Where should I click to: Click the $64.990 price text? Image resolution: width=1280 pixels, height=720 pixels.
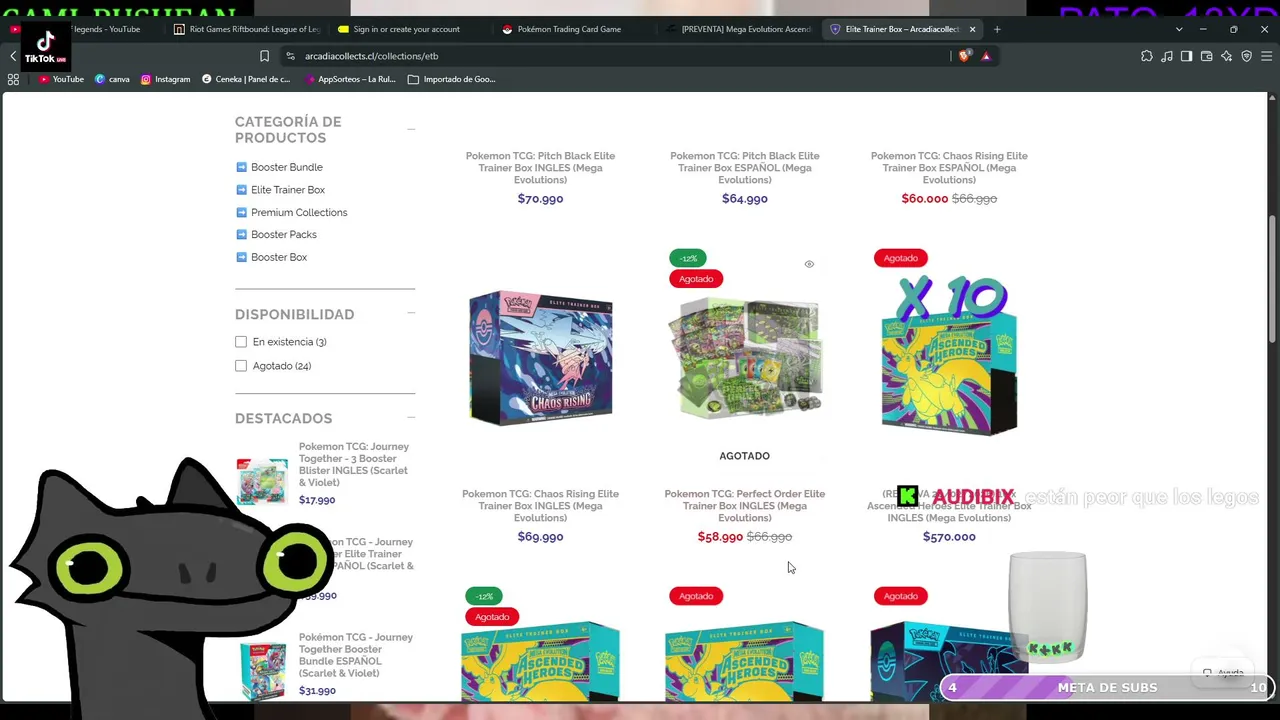pyautogui.click(x=745, y=199)
